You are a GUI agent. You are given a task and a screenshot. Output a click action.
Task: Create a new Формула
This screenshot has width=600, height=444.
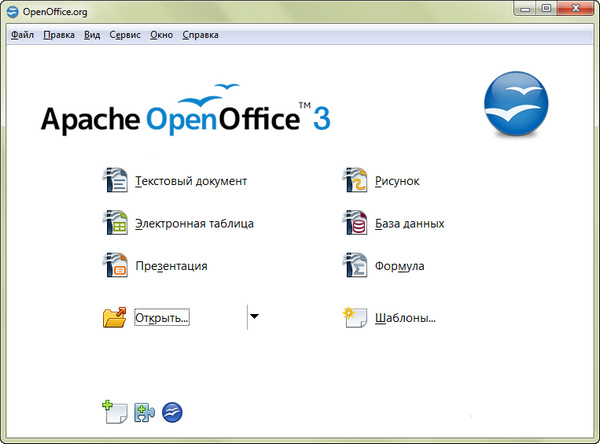[x=399, y=266]
